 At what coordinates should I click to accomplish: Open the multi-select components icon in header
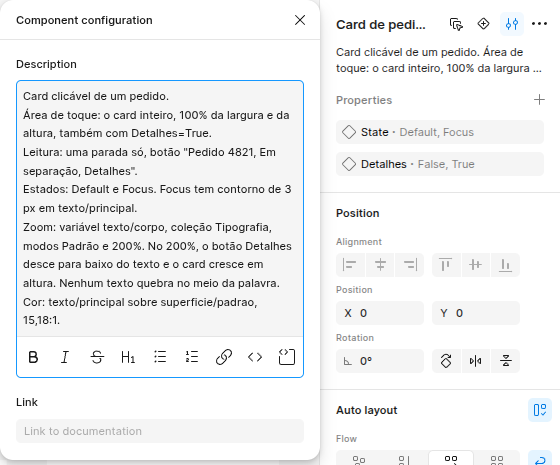point(456,24)
